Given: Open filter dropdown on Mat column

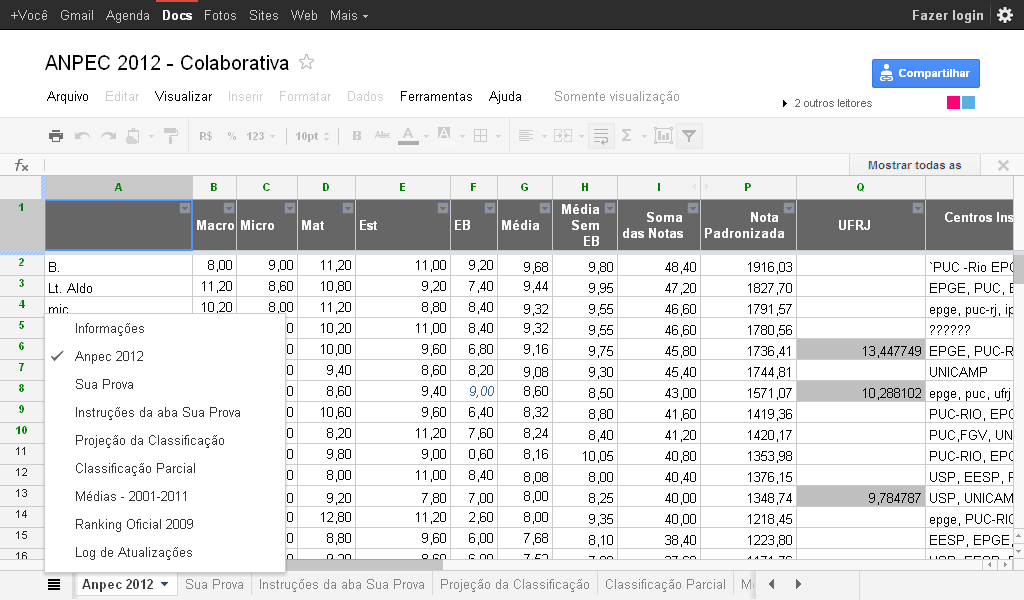Looking at the screenshot, I should pyautogui.click(x=347, y=208).
